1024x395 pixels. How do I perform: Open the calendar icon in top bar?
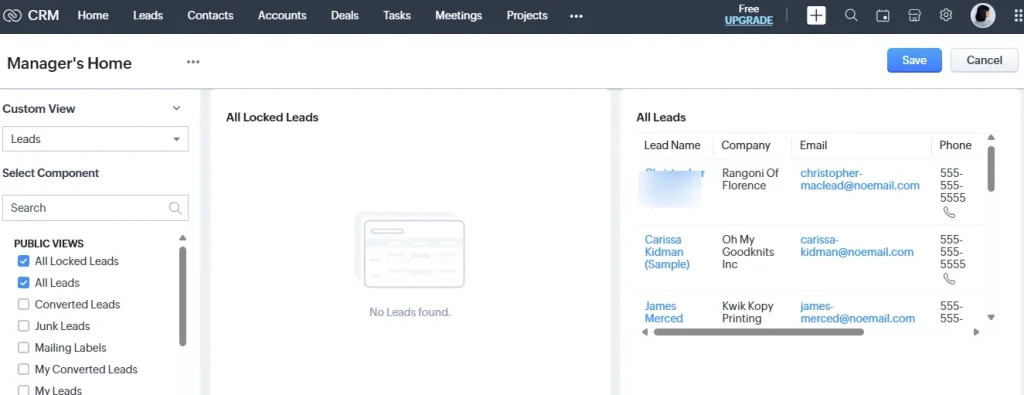coord(882,16)
